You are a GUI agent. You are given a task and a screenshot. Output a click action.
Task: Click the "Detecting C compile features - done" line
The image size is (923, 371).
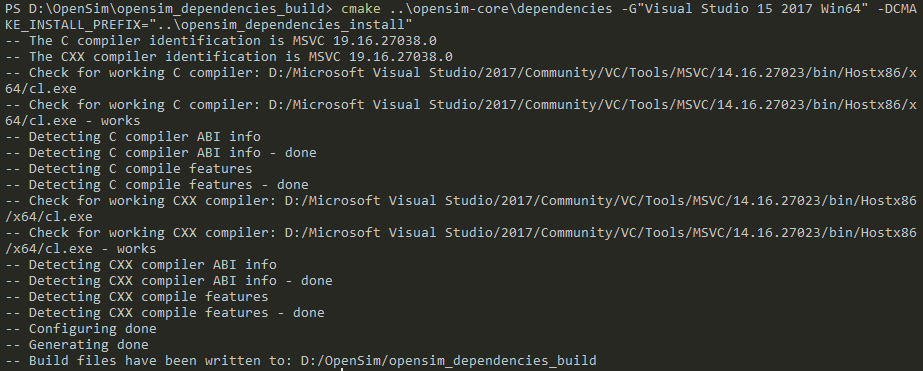point(157,184)
